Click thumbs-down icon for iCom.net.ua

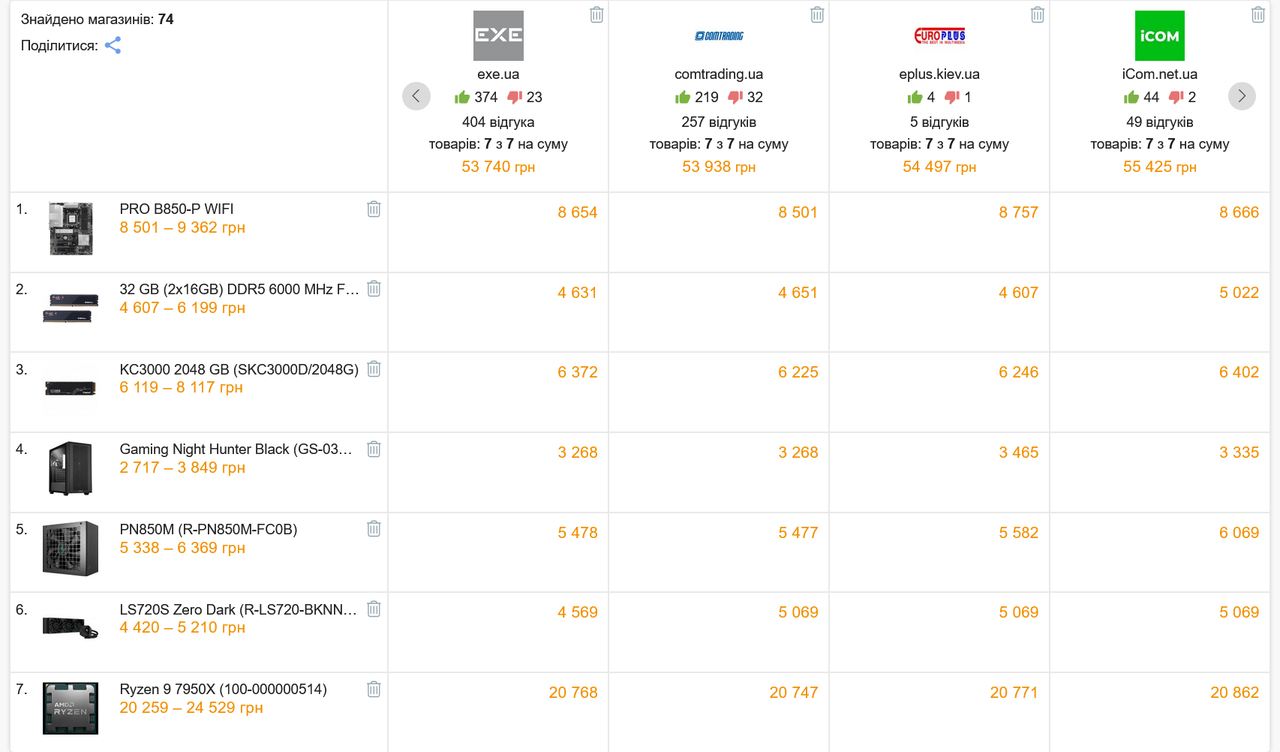click(x=1176, y=97)
